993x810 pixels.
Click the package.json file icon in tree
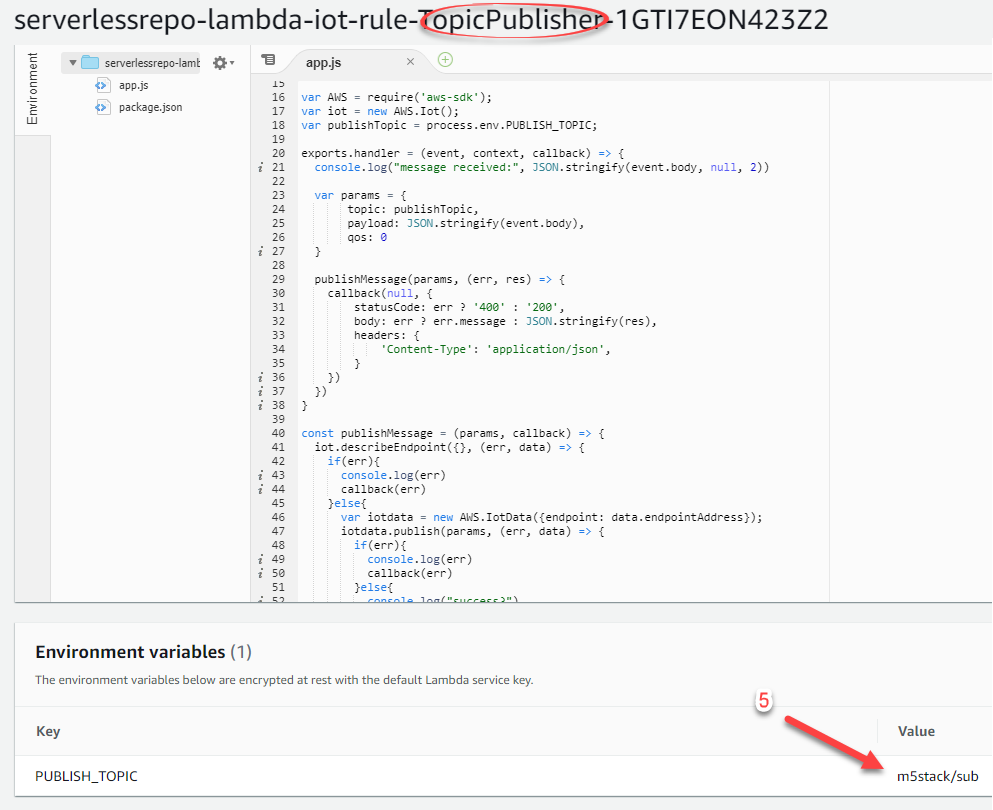point(101,107)
